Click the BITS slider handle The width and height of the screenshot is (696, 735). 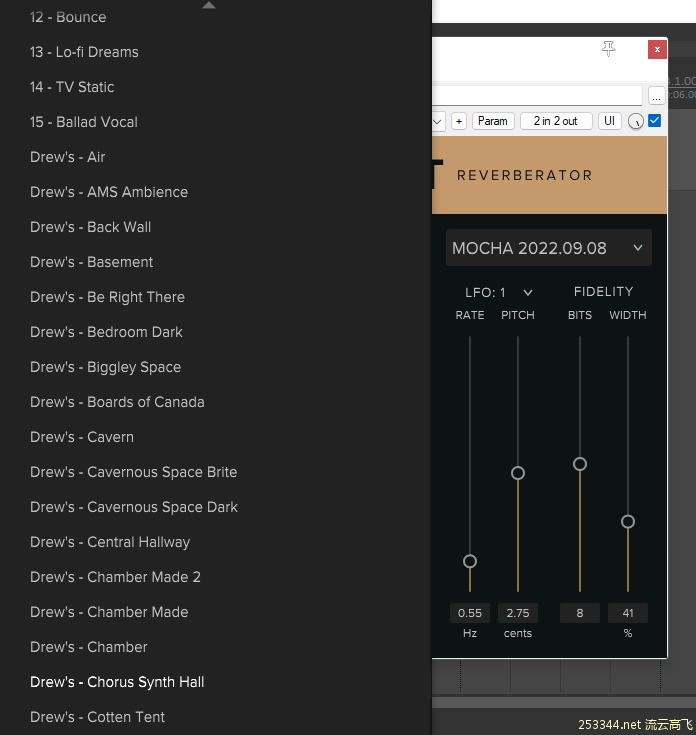pos(580,464)
